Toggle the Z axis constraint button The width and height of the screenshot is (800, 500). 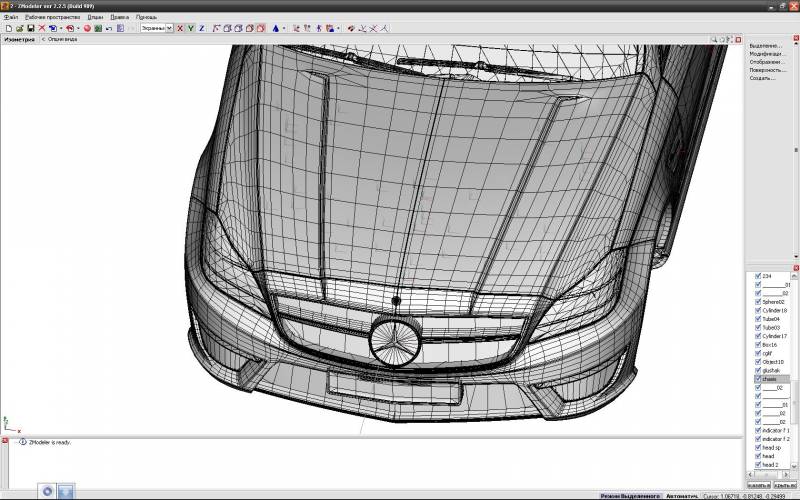(202, 29)
